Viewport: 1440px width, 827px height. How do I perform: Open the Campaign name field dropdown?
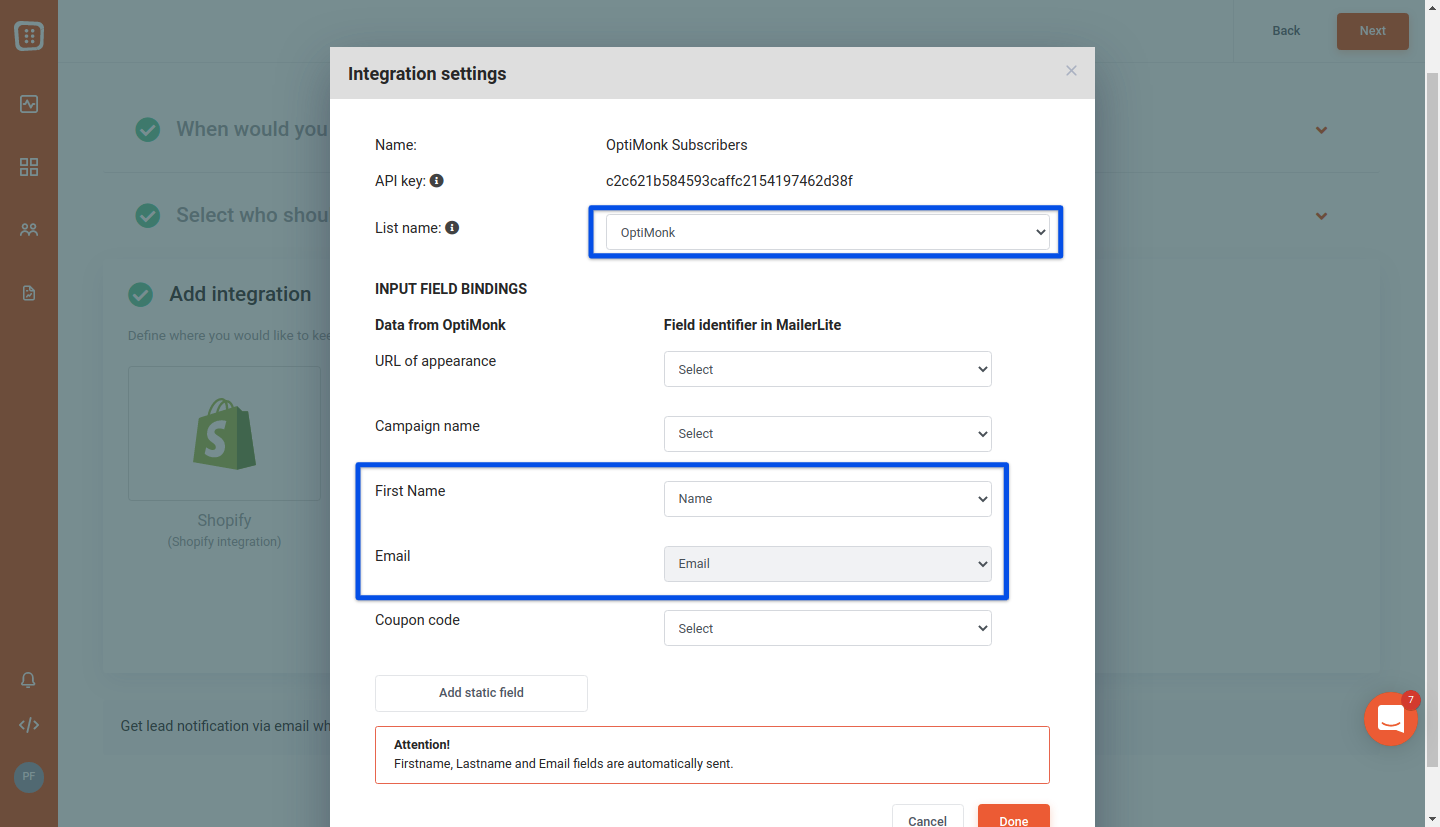828,434
